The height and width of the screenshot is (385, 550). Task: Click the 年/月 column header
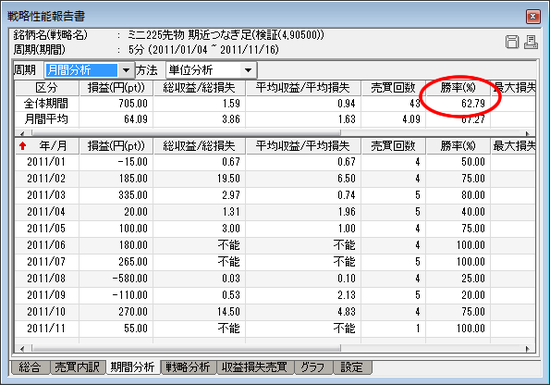coord(47,146)
